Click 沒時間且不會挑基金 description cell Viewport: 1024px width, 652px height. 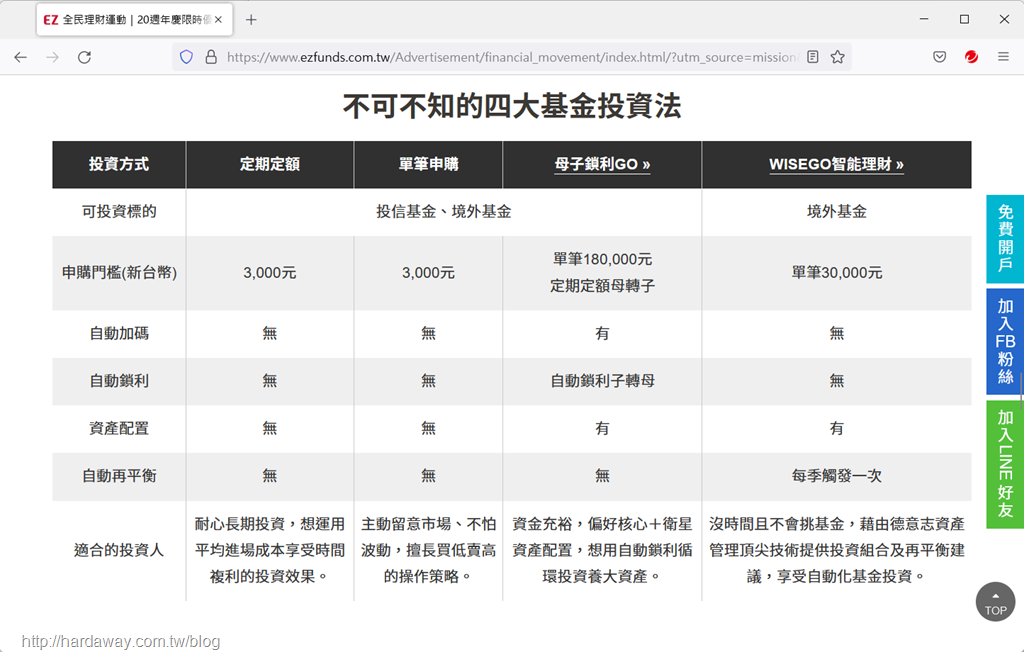tap(837, 550)
